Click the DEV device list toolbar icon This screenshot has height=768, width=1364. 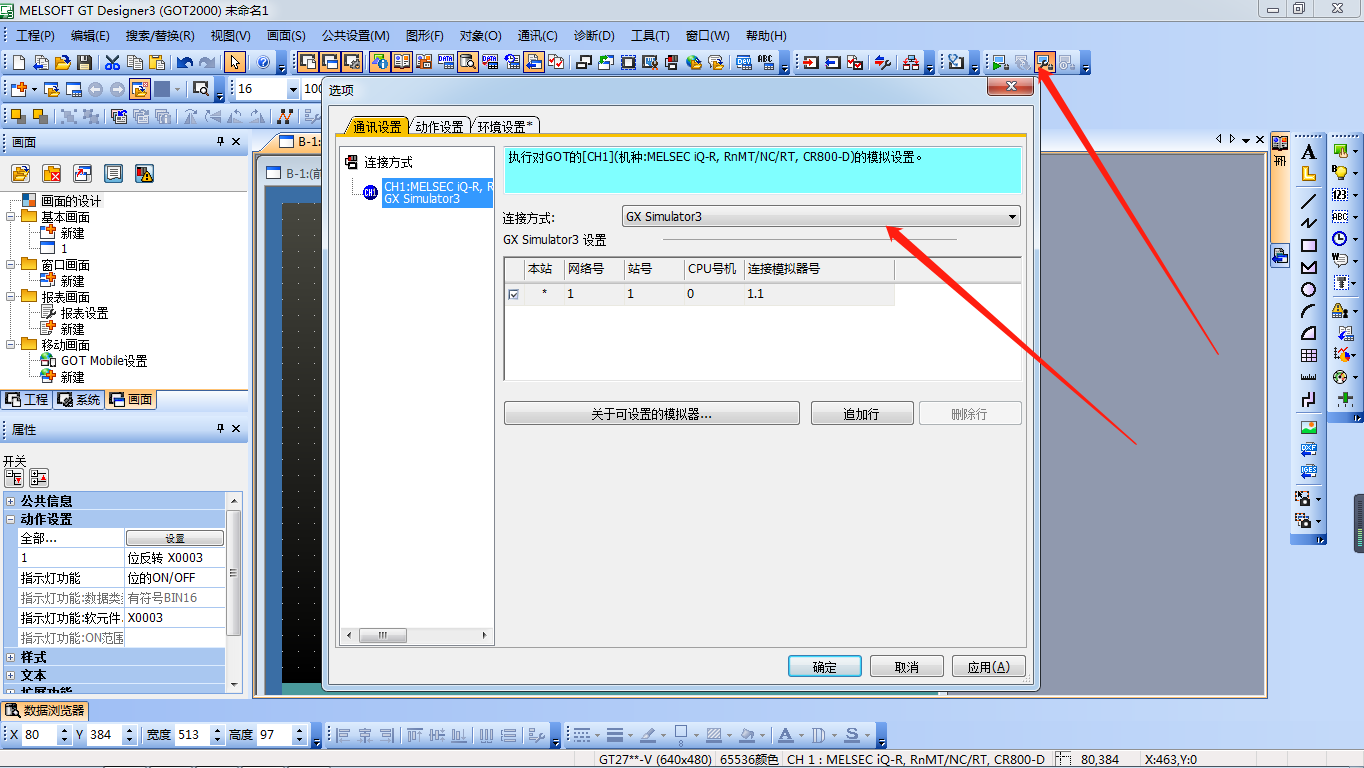click(x=744, y=62)
